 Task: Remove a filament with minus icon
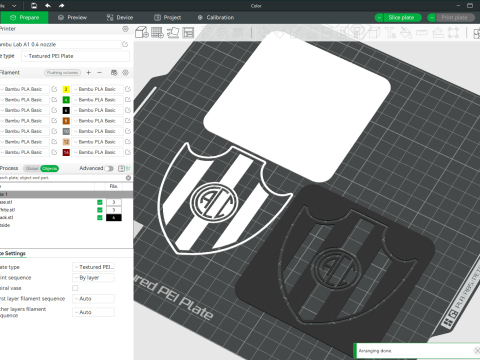[99, 72]
